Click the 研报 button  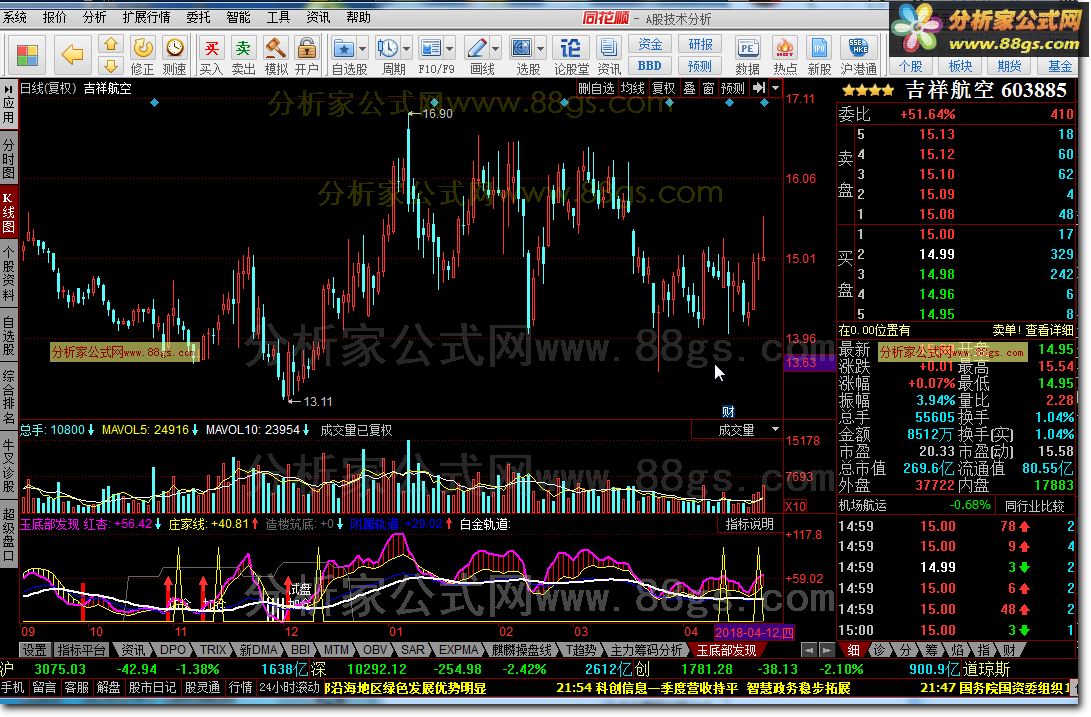[700, 45]
